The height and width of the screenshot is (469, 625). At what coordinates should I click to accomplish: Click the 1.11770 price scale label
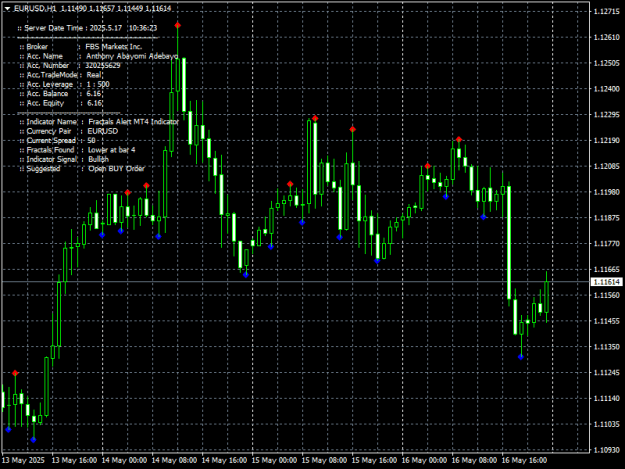(x=607, y=243)
